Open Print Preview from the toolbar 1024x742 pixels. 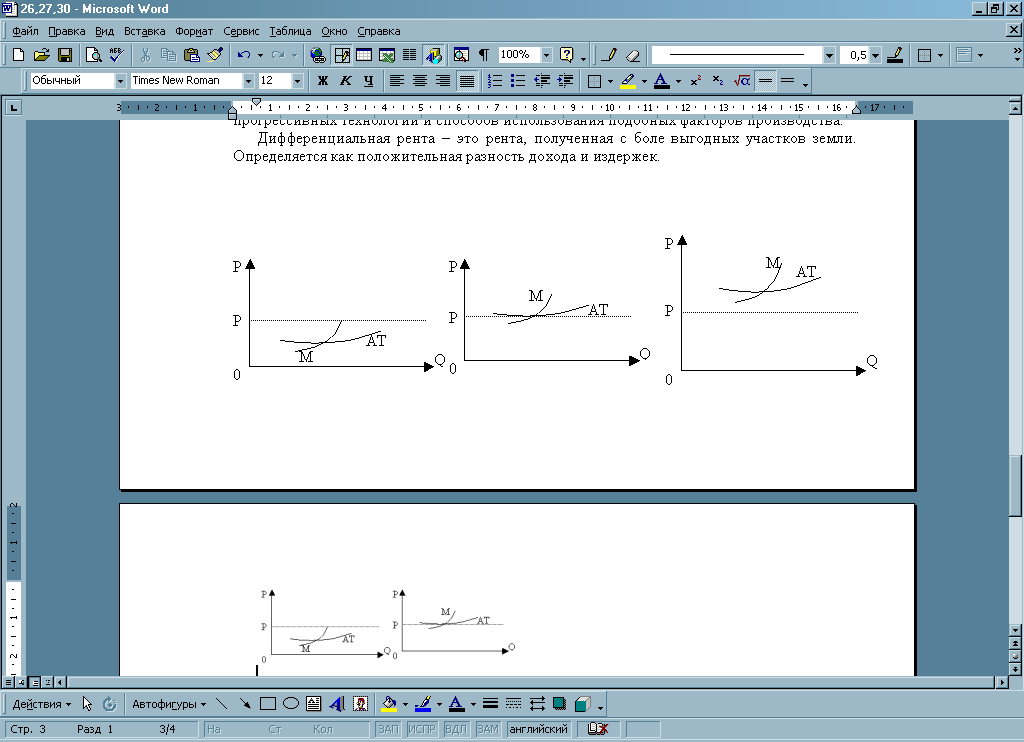click(92, 55)
